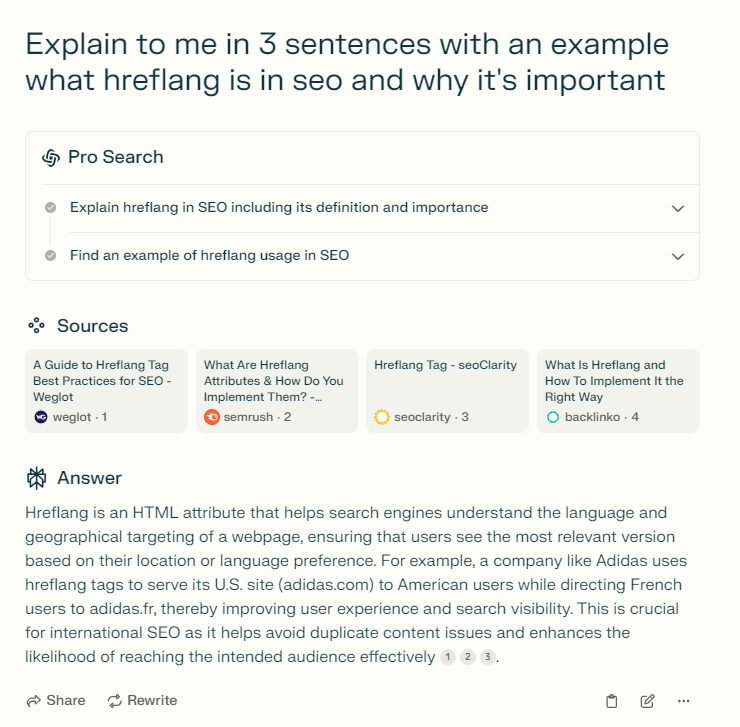740x727 pixels.
Task: Click the semrush source favicon
Action: pyautogui.click(x=212, y=417)
